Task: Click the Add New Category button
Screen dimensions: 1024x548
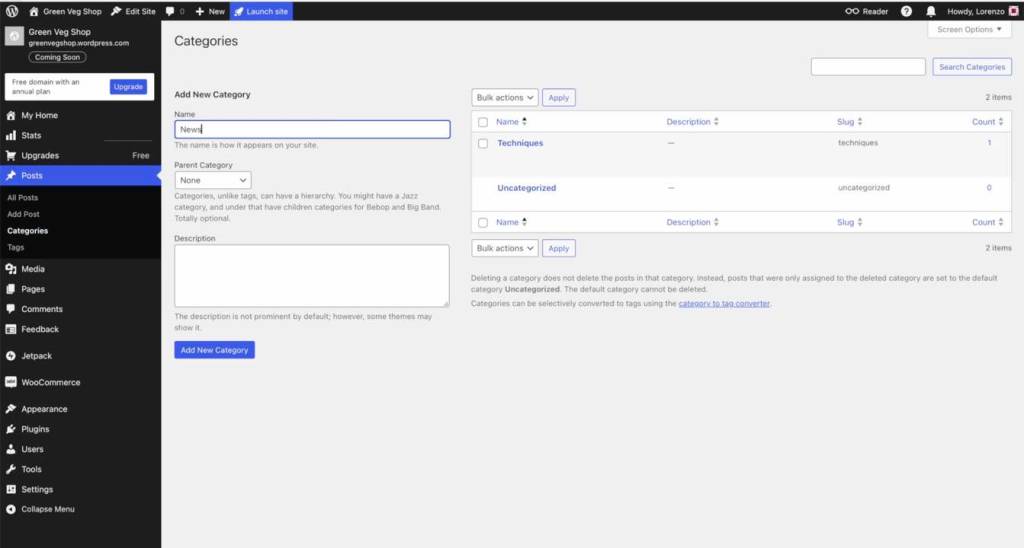Action: pyautogui.click(x=214, y=350)
